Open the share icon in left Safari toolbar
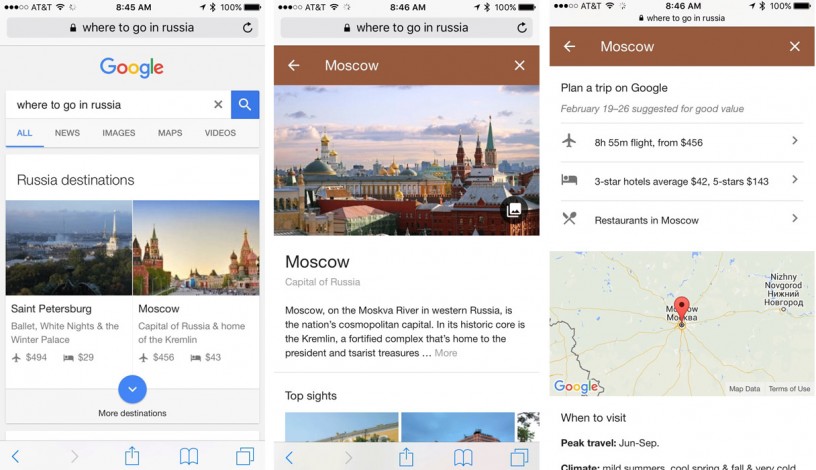Image resolution: width=816 pixels, height=470 pixels. [132, 456]
